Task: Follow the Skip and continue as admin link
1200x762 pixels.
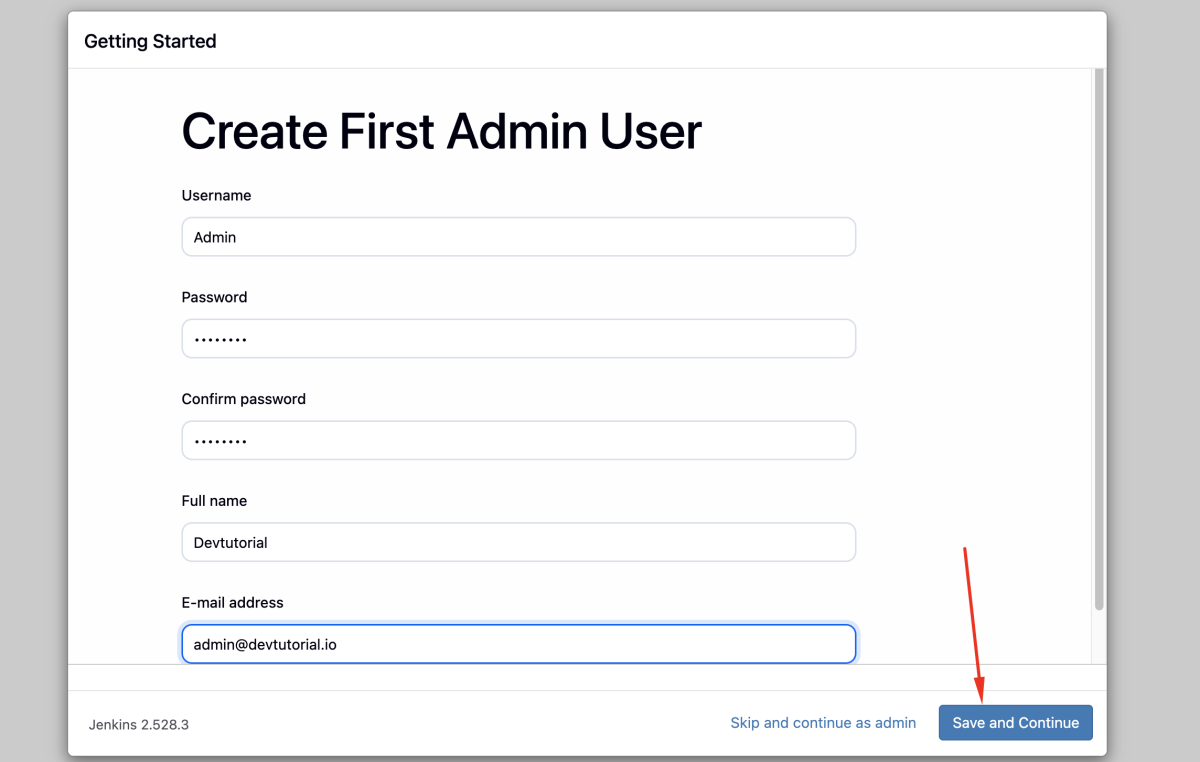Action: pos(823,723)
